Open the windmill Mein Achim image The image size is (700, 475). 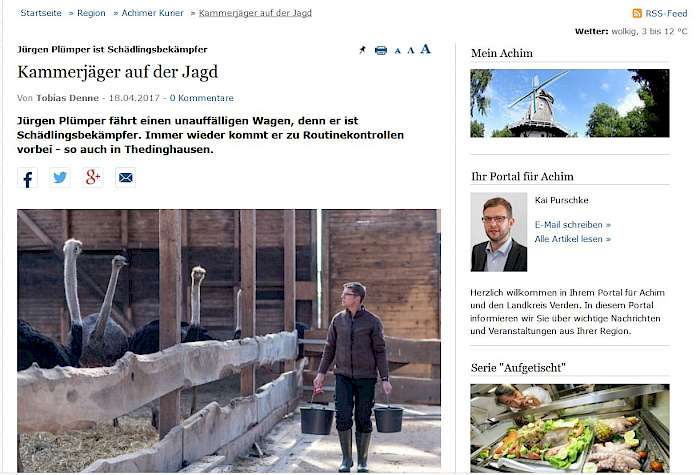(x=570, y=103)
